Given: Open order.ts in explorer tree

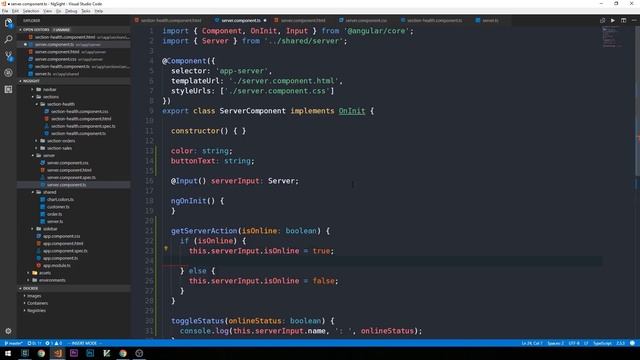Looking at the screenshot, I should pyautogui.click(x=54, y=214).
